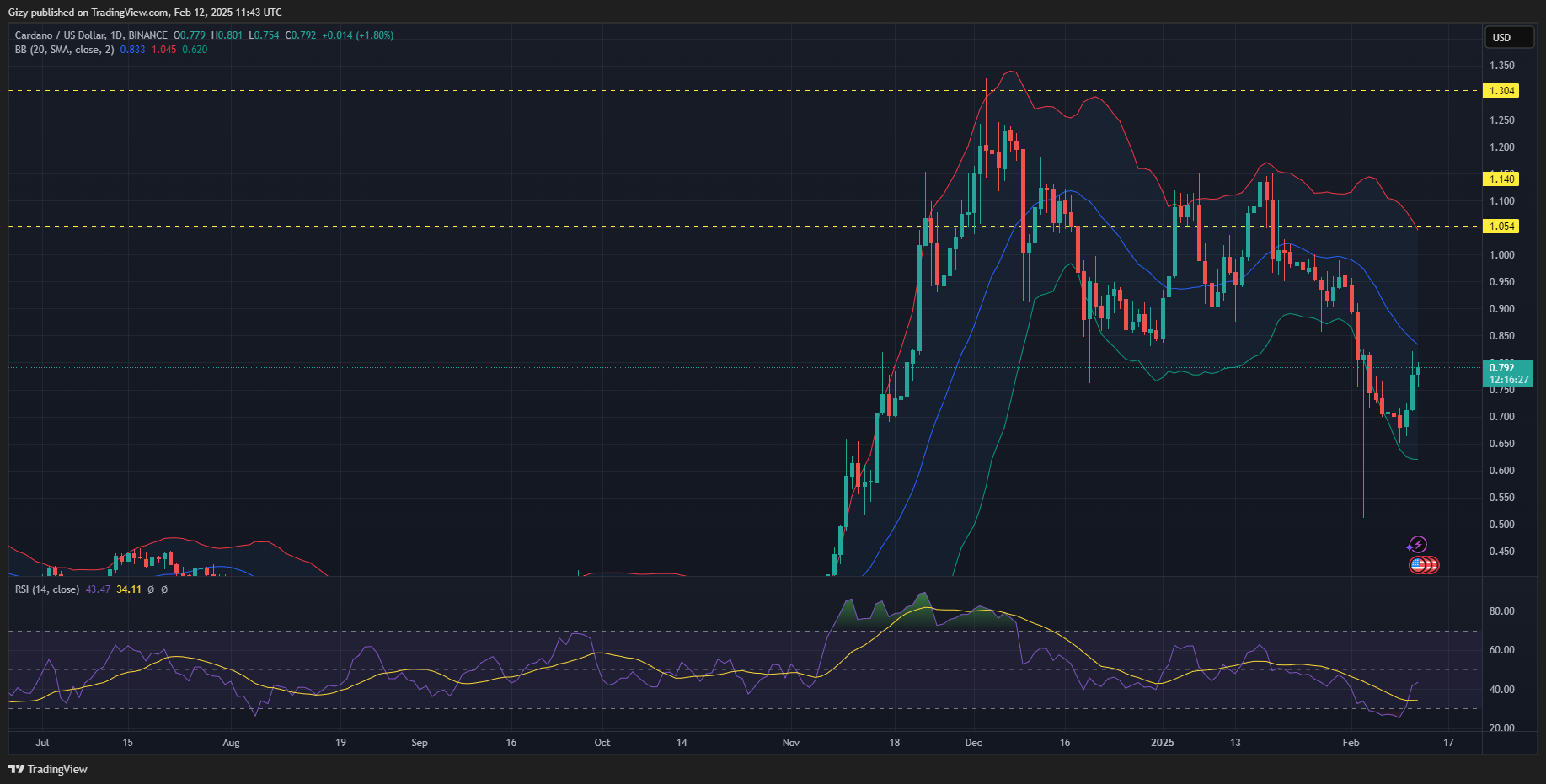
Task: Select the RSI (14, close) legend
Action: pyautogui.click(x=47, y=589)
